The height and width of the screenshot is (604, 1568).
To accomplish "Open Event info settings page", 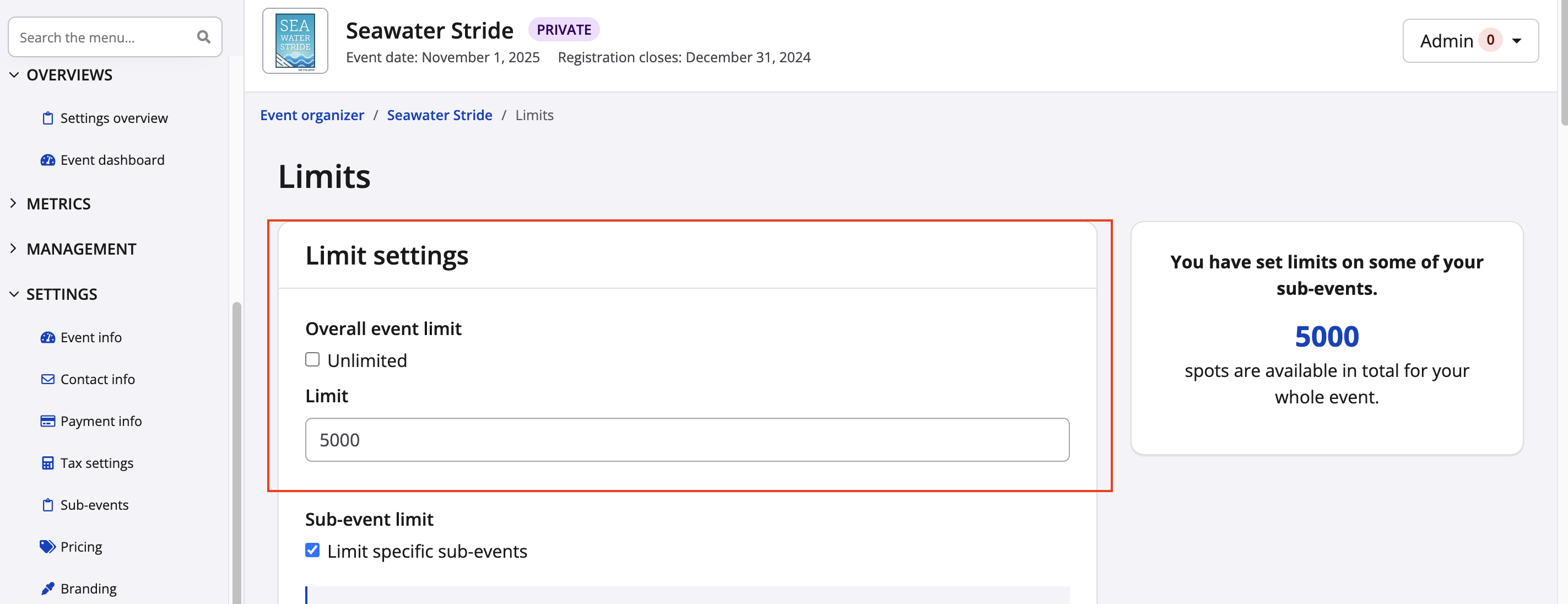I will (x=91, y=337).
